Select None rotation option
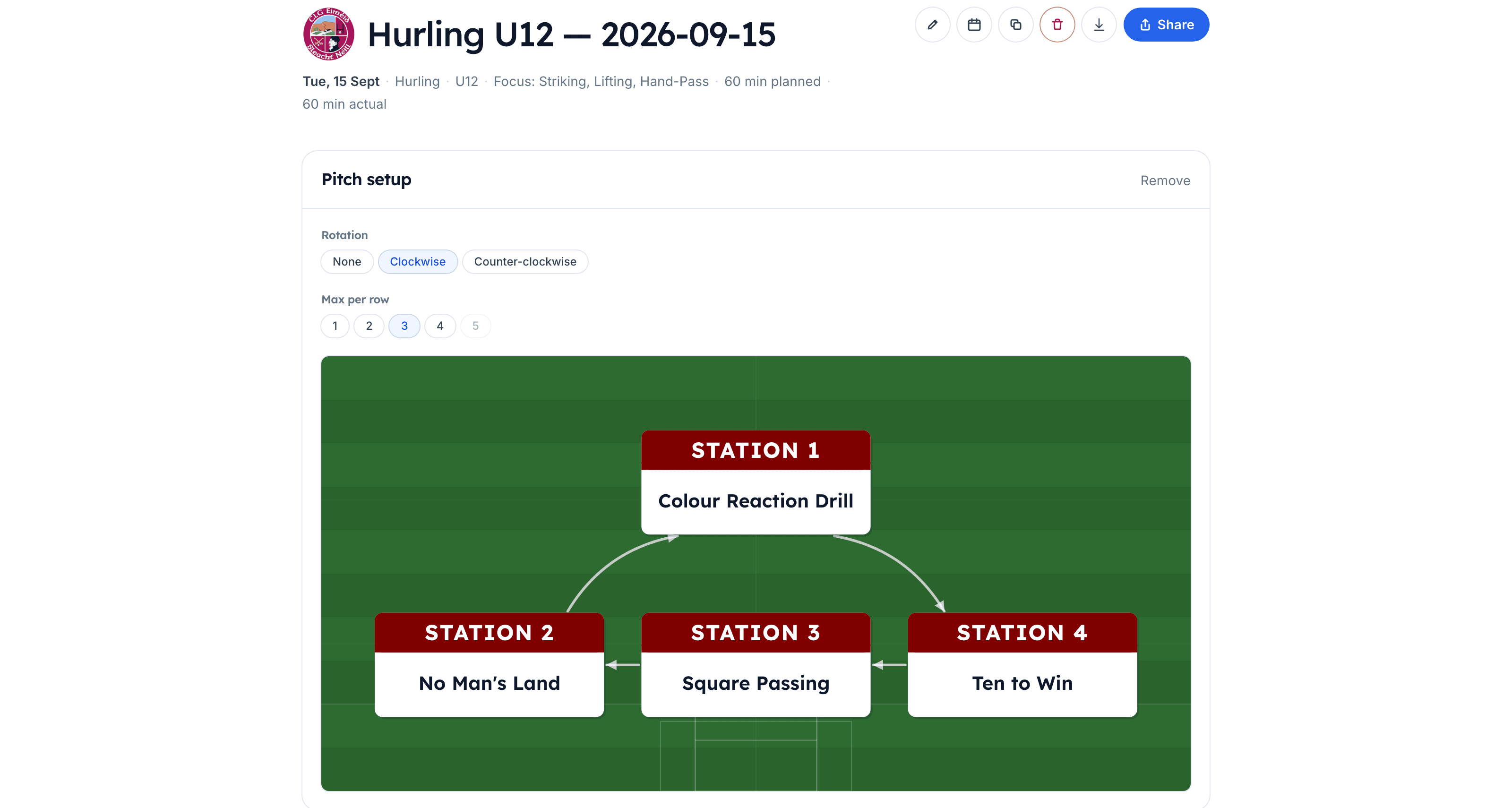 coord(347,262)
